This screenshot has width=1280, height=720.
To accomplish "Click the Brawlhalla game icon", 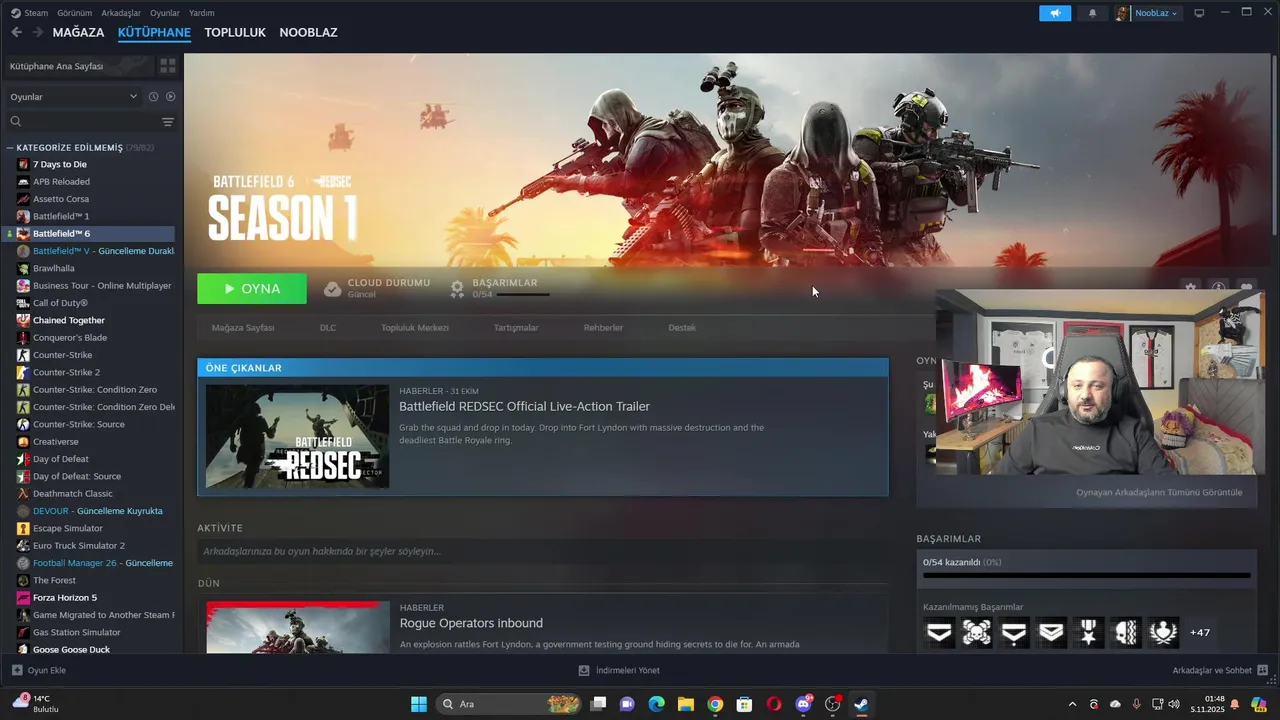I will [x=23, y=268].
